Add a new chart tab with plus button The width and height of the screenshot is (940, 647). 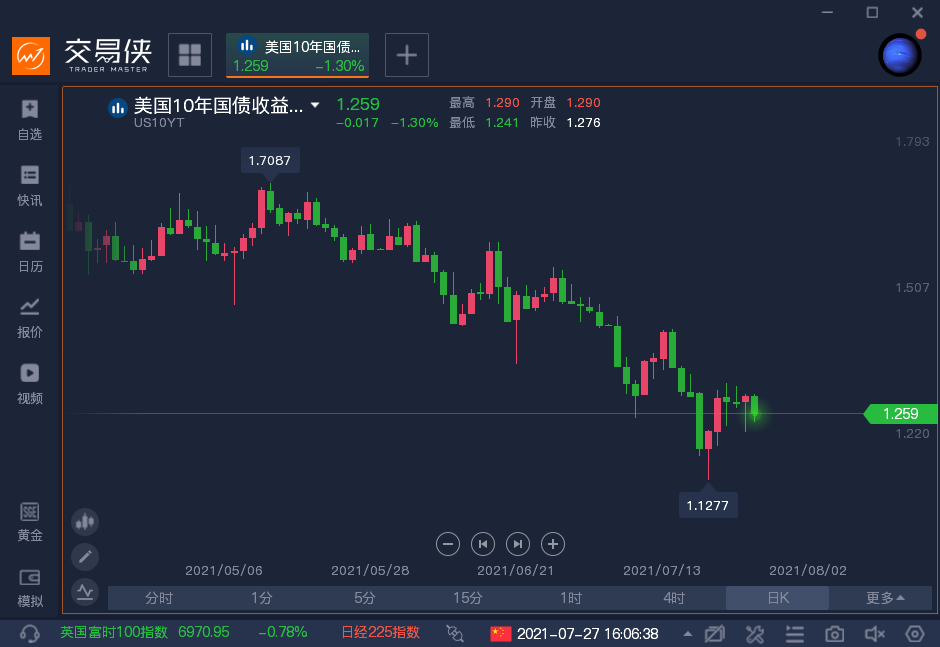[x=406, y=55]
